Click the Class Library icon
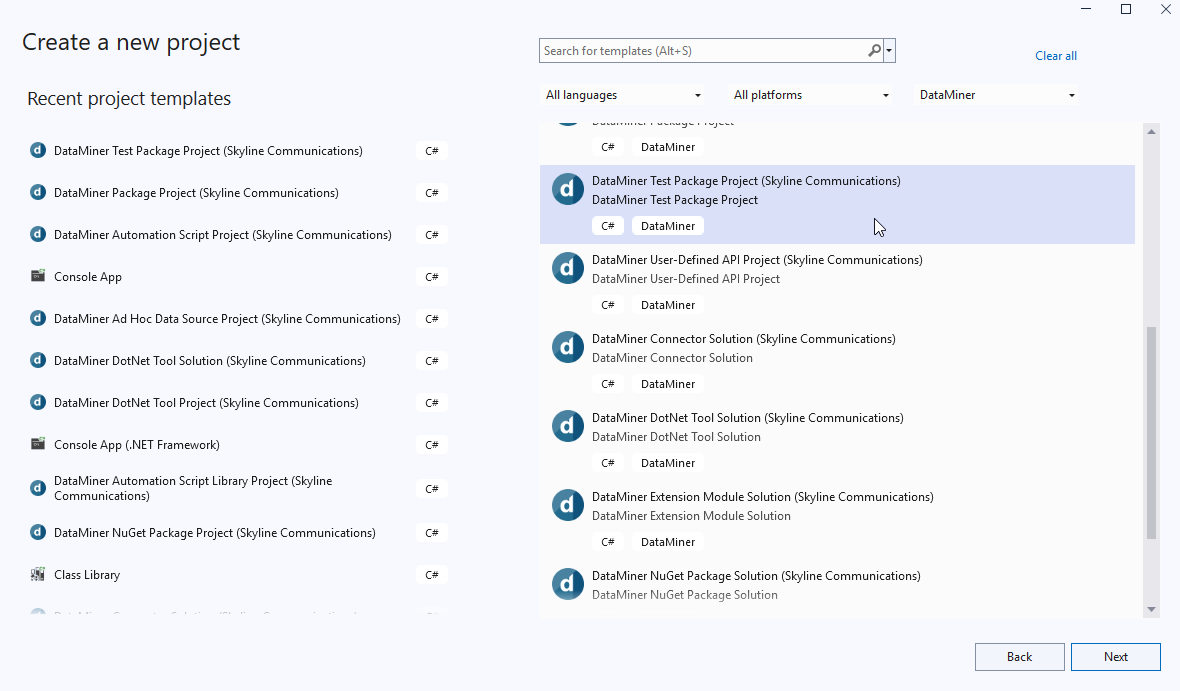 click(37, 574)
